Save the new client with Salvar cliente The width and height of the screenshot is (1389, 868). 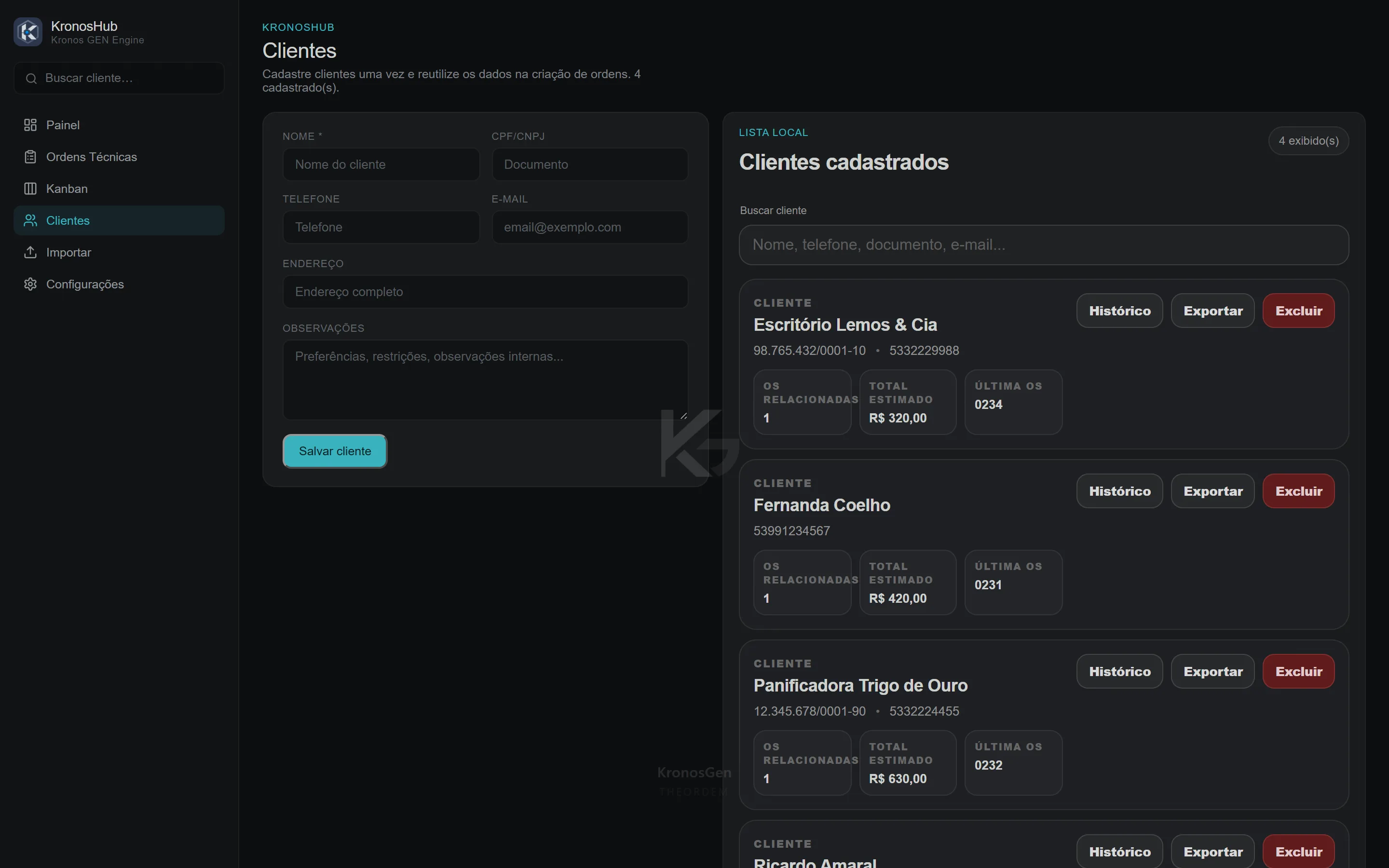(335, 451)
